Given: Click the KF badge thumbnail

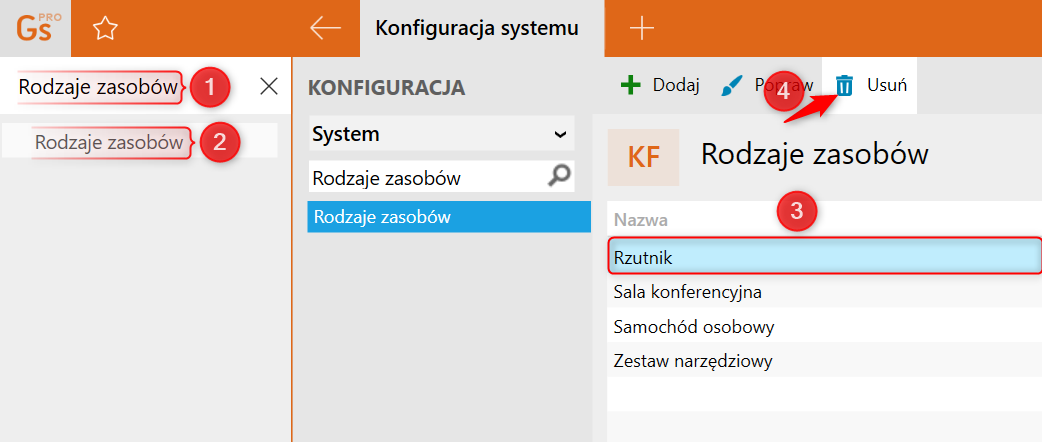Looking at the screenshot, I should (643, 156).
